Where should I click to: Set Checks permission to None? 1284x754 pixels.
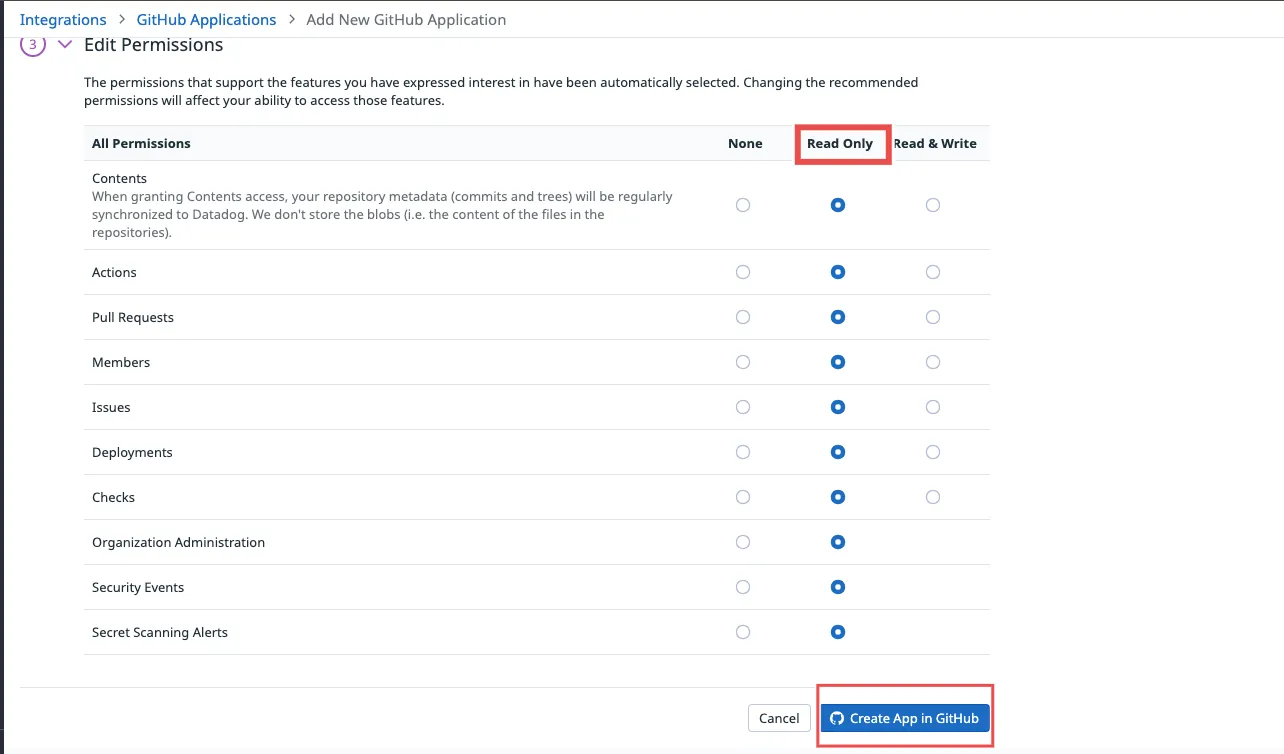click(x=743, y=497)
